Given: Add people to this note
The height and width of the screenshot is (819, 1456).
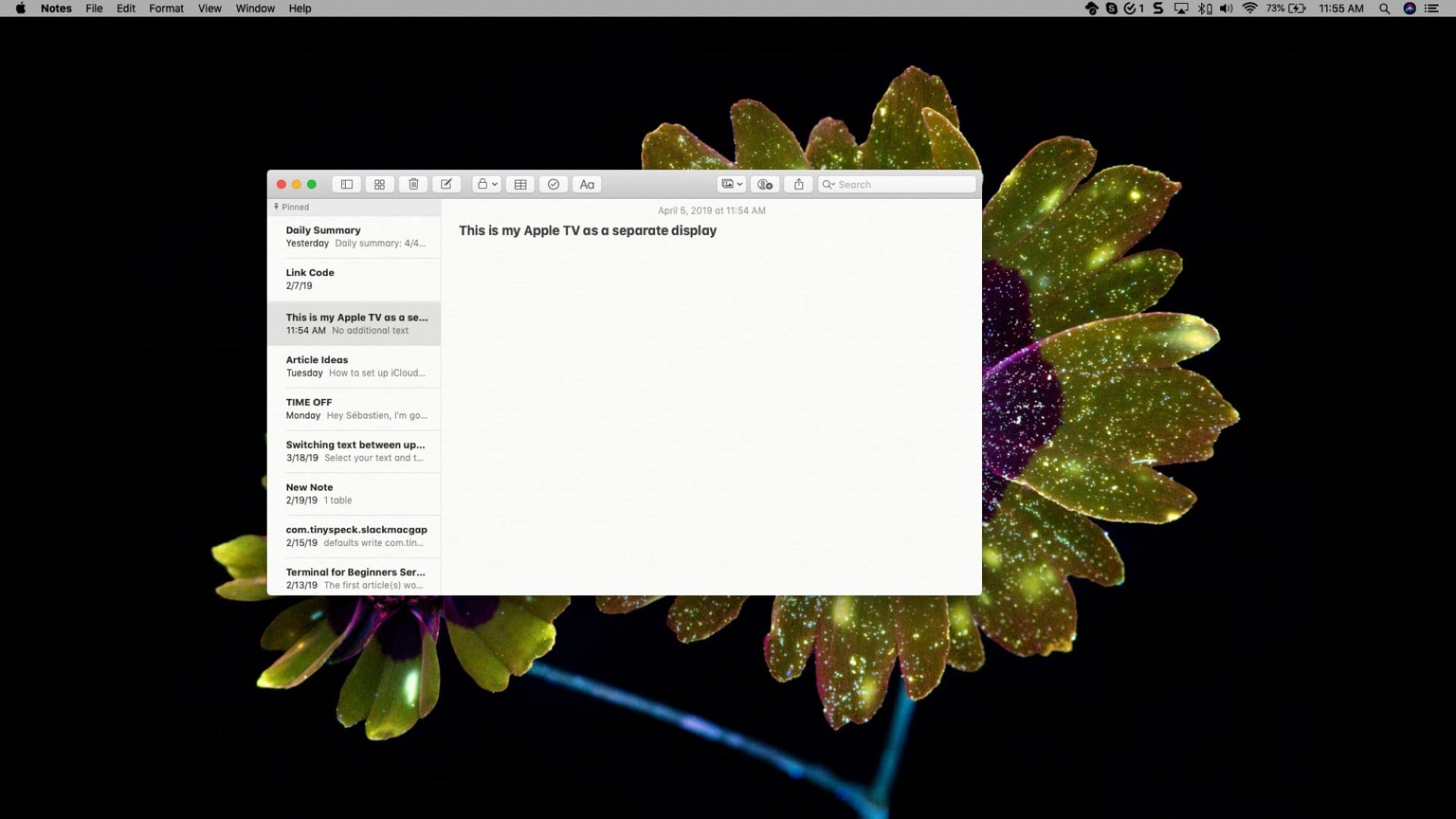Looking at the screenshot, I should tap(765, 184).
